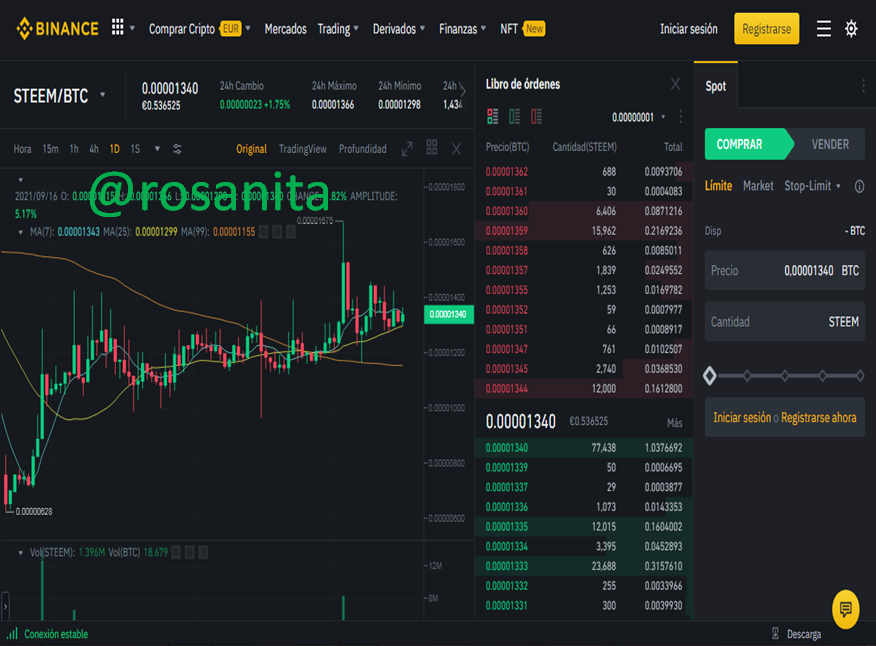Collapse the MA indicator legend arrow
The width and height of the screenshot is (876, 646).
[x=21, y=232]
